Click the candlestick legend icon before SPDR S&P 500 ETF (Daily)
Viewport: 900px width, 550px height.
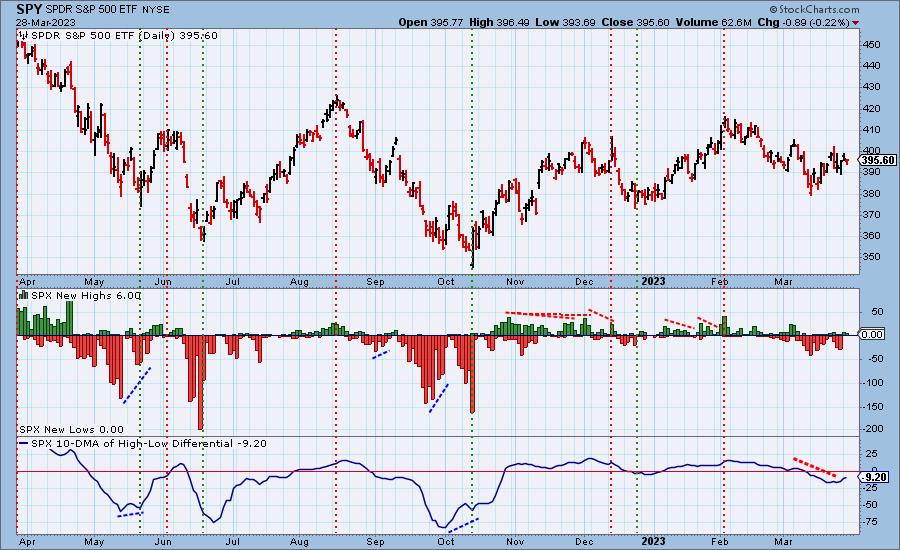(24, 36)
